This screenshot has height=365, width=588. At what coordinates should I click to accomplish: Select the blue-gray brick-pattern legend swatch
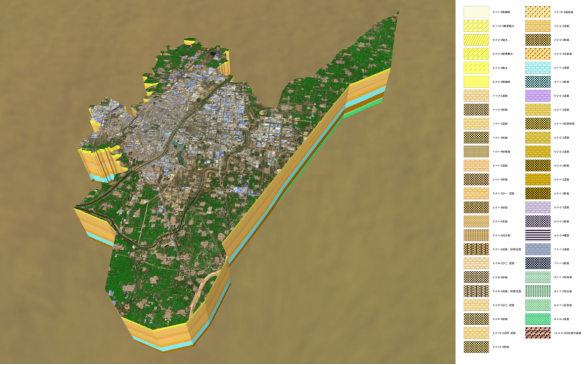coord(538,249)
